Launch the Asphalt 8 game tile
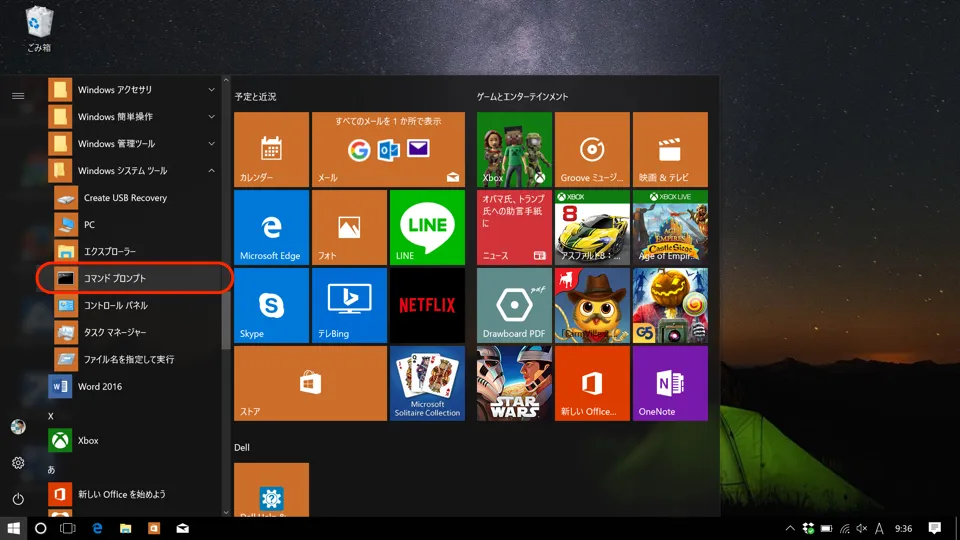Image resolution: width=960 pixels, height=540 pixels. (592, 227)
